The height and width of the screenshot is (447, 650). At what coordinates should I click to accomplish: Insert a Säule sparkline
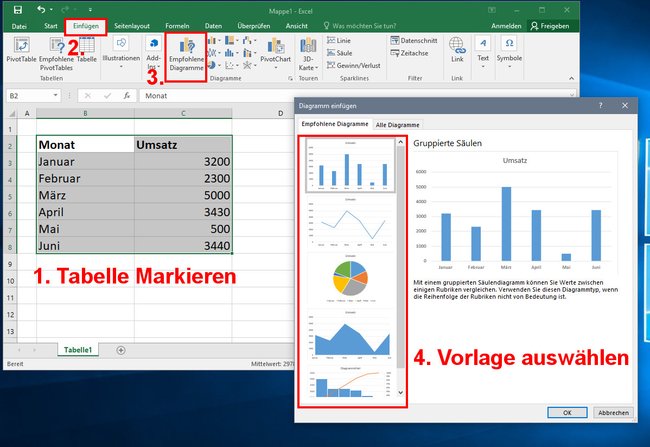point(340,53)
